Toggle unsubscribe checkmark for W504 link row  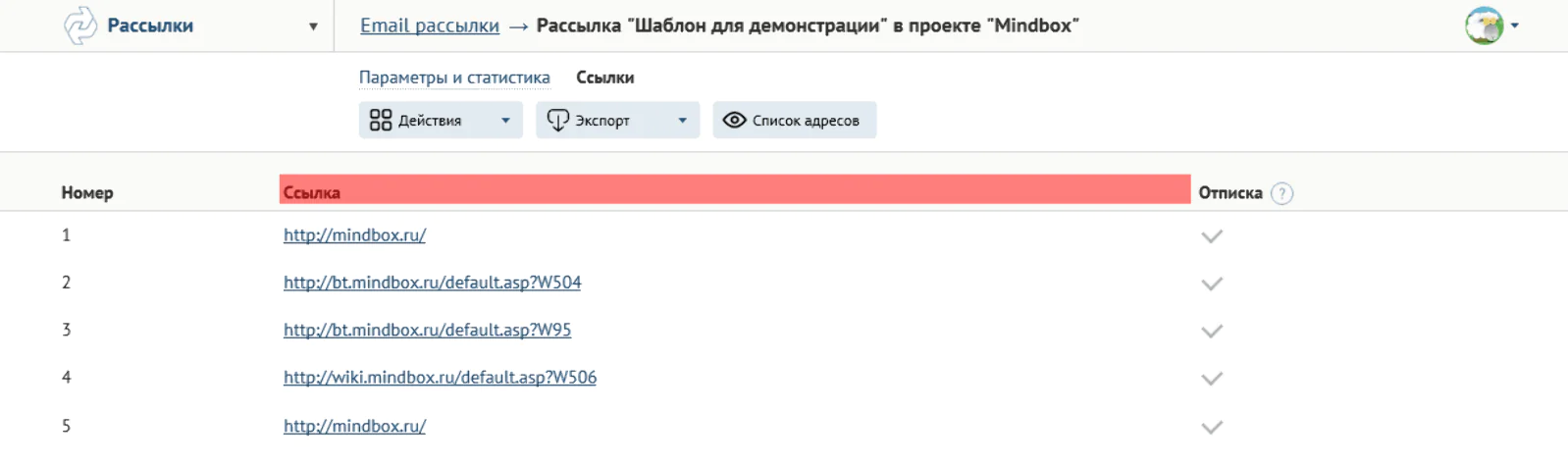[x=1212, y=284]
